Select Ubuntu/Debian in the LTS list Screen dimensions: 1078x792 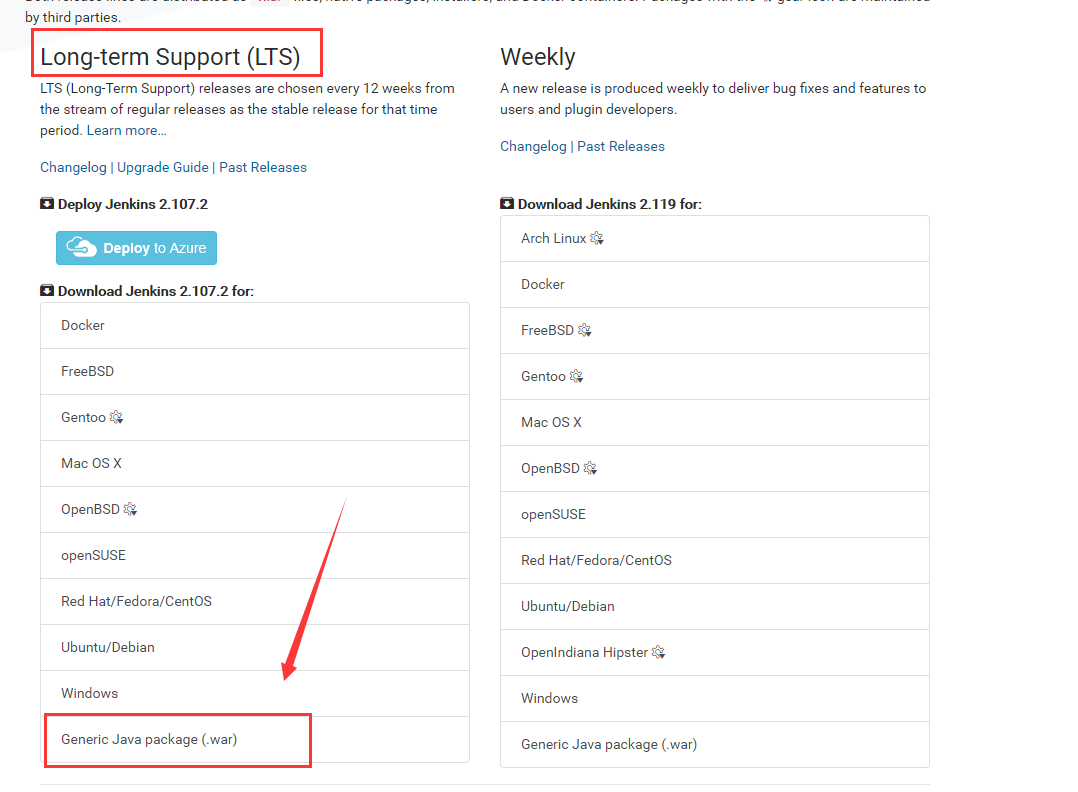(255, 648)
